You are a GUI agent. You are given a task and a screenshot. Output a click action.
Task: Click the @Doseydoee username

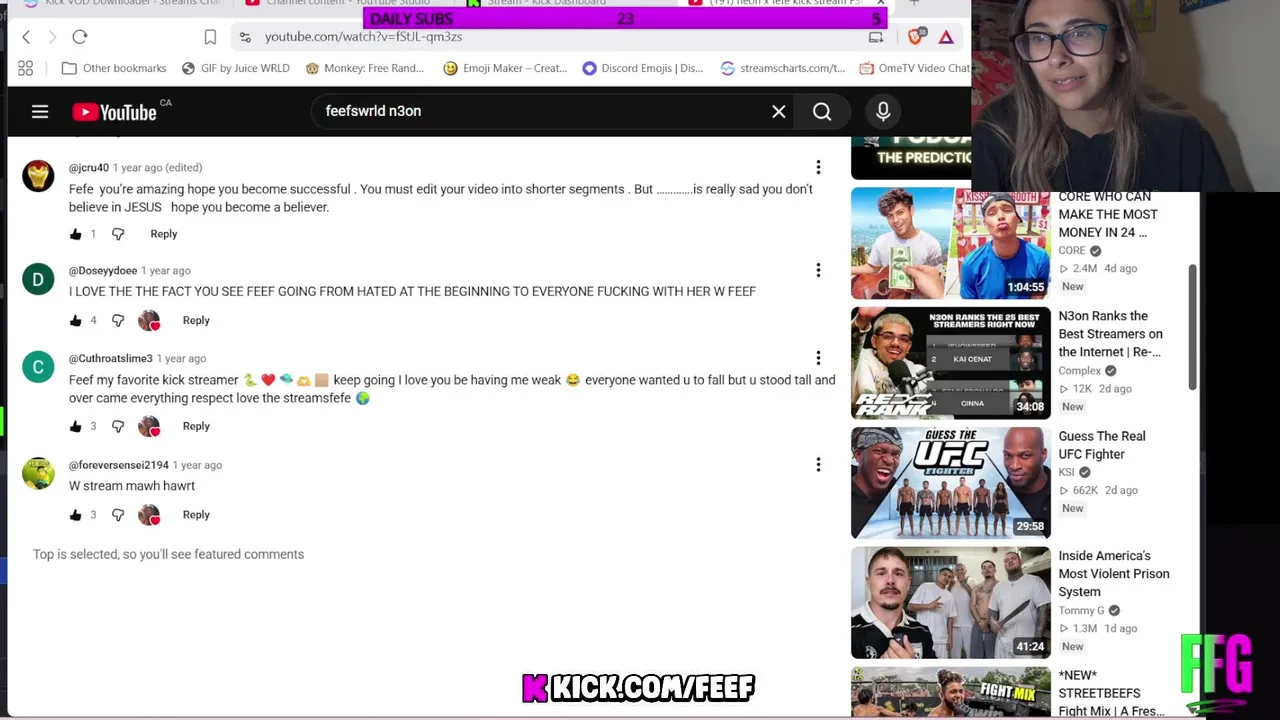click(103, 270)
